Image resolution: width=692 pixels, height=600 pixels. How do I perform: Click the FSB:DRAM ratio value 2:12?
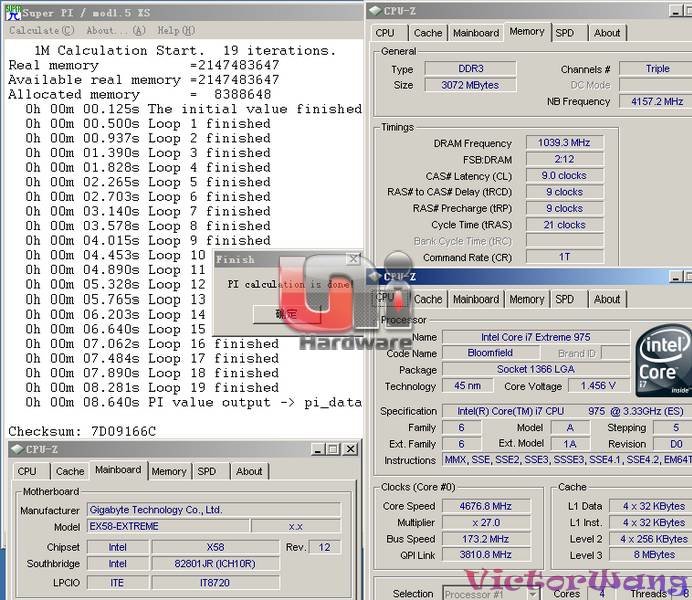click(564, 159)
